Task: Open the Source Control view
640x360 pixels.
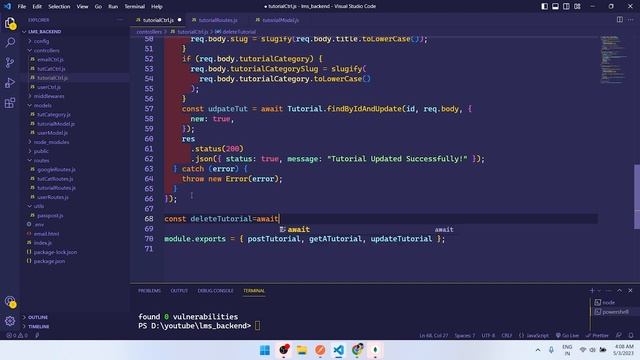Action: (x=10, y=62)
